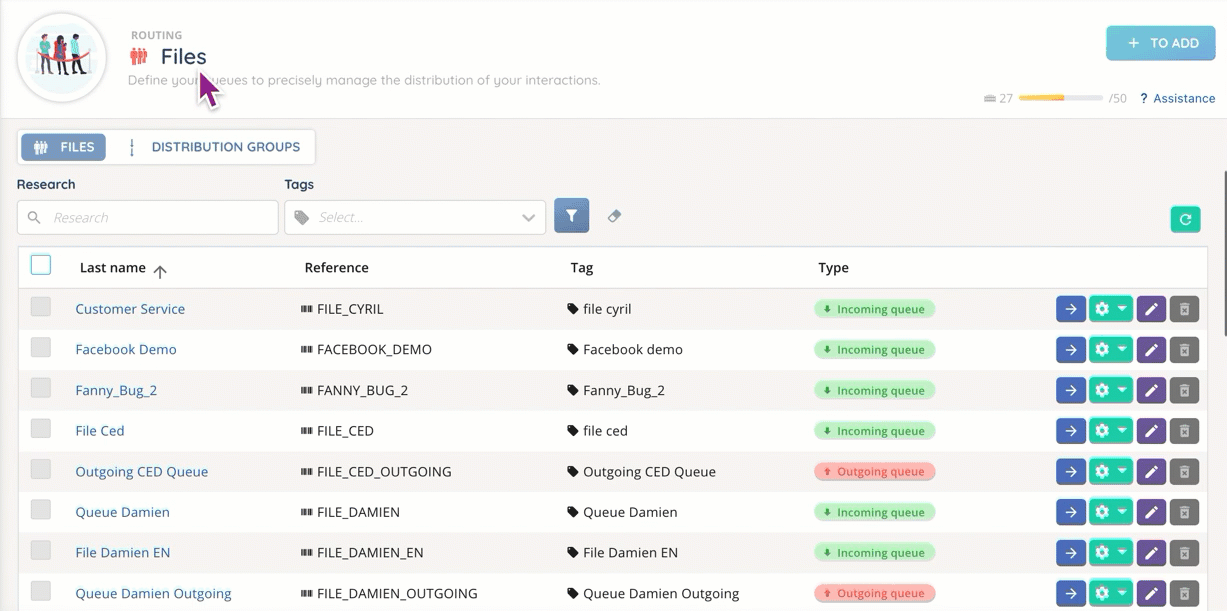Click the green refresh icon button
This screenshot has height=611, width=1227.
[1185, 219]
